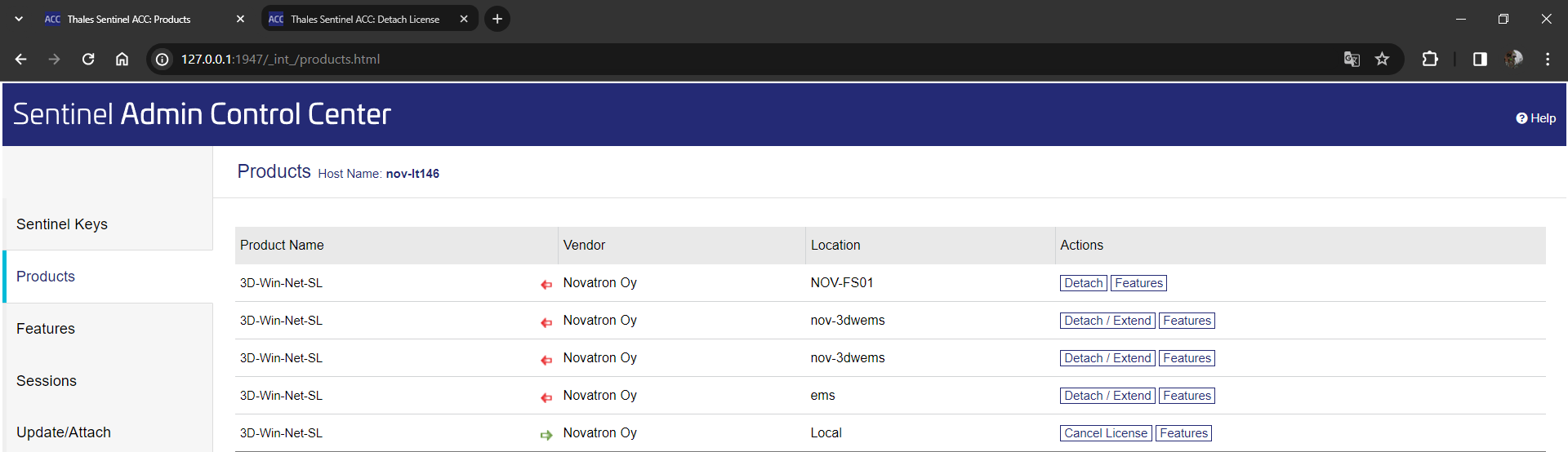
Task: Bookmark this page with the star icon
Action: [x=1382, y=59]
